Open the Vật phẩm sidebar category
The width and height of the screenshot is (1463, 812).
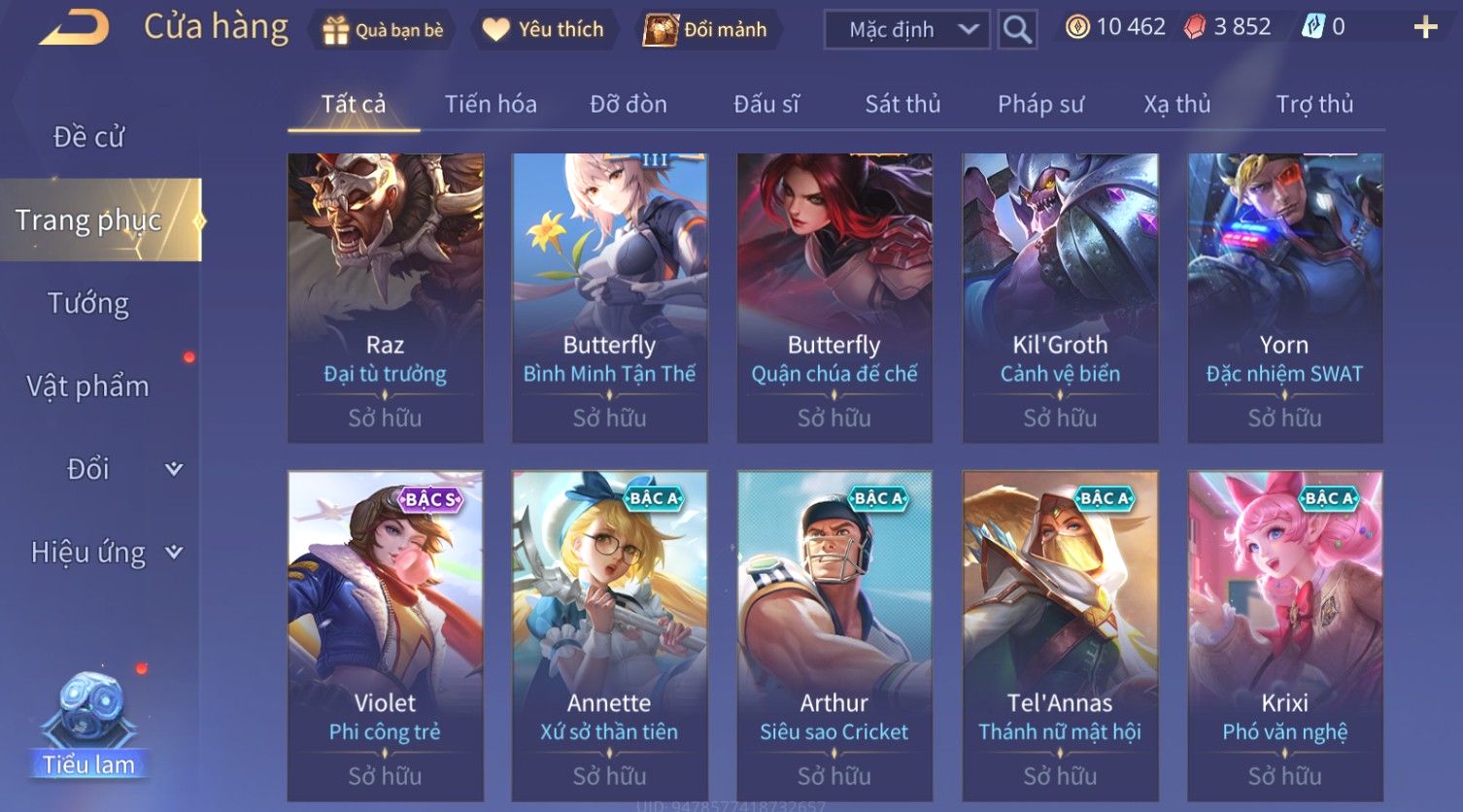tap(89, 387)
